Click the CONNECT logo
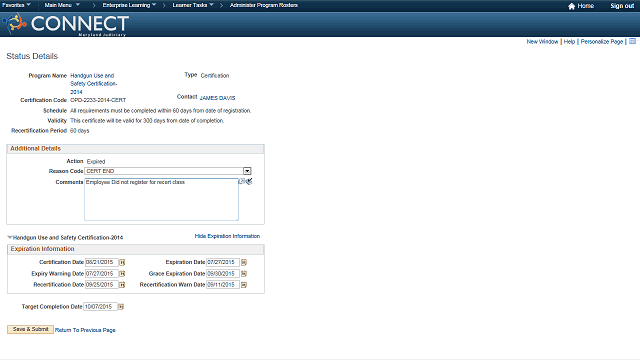640x360 pixels. 66,24
